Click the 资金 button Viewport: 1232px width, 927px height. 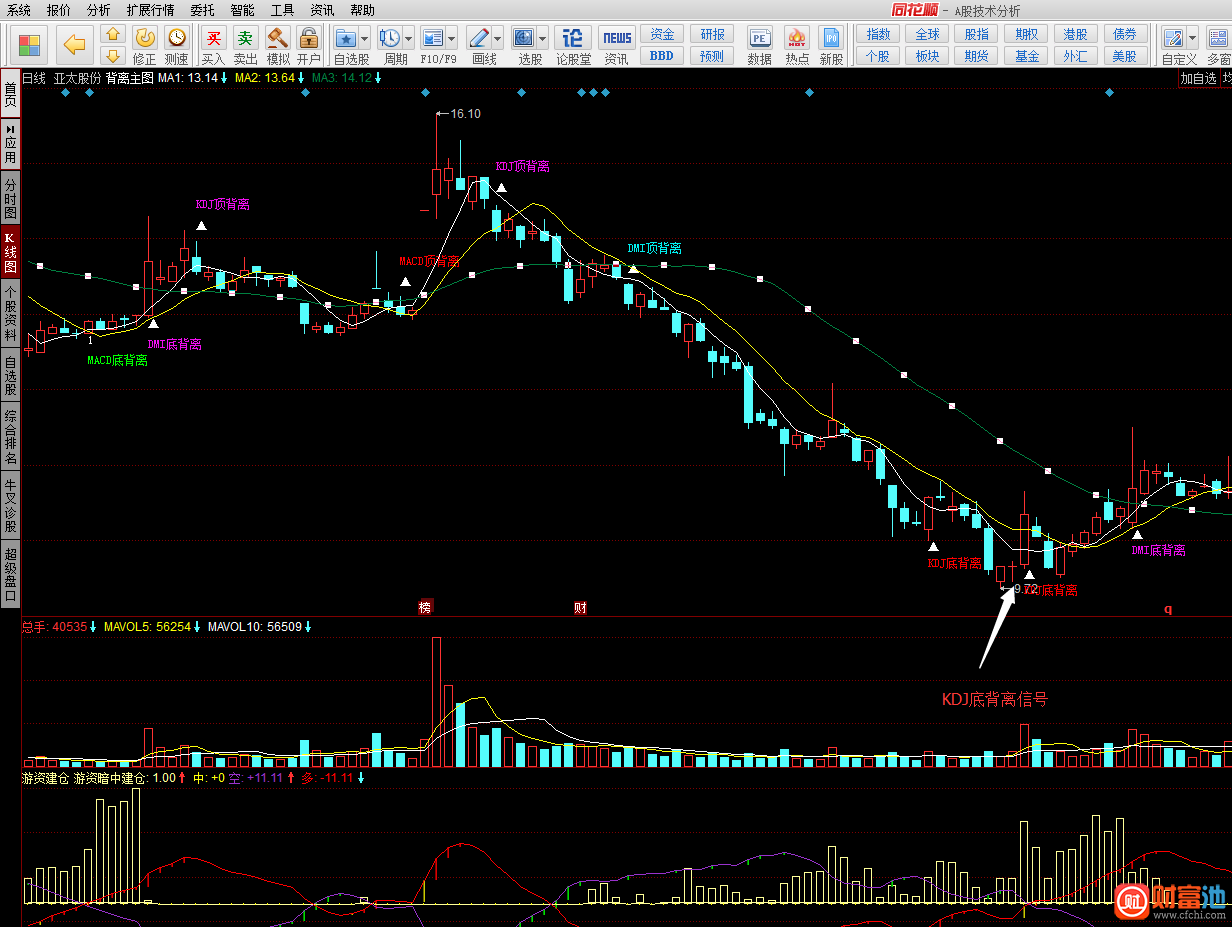coord(662,34)
